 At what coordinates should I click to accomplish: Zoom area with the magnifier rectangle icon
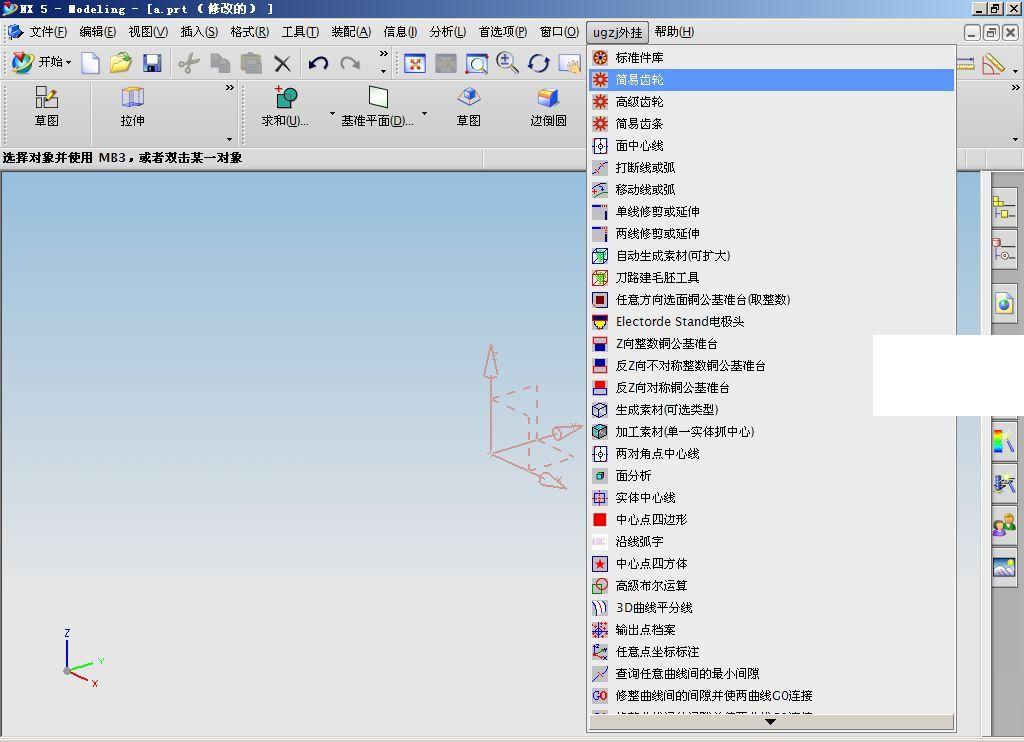coord(476,63)
